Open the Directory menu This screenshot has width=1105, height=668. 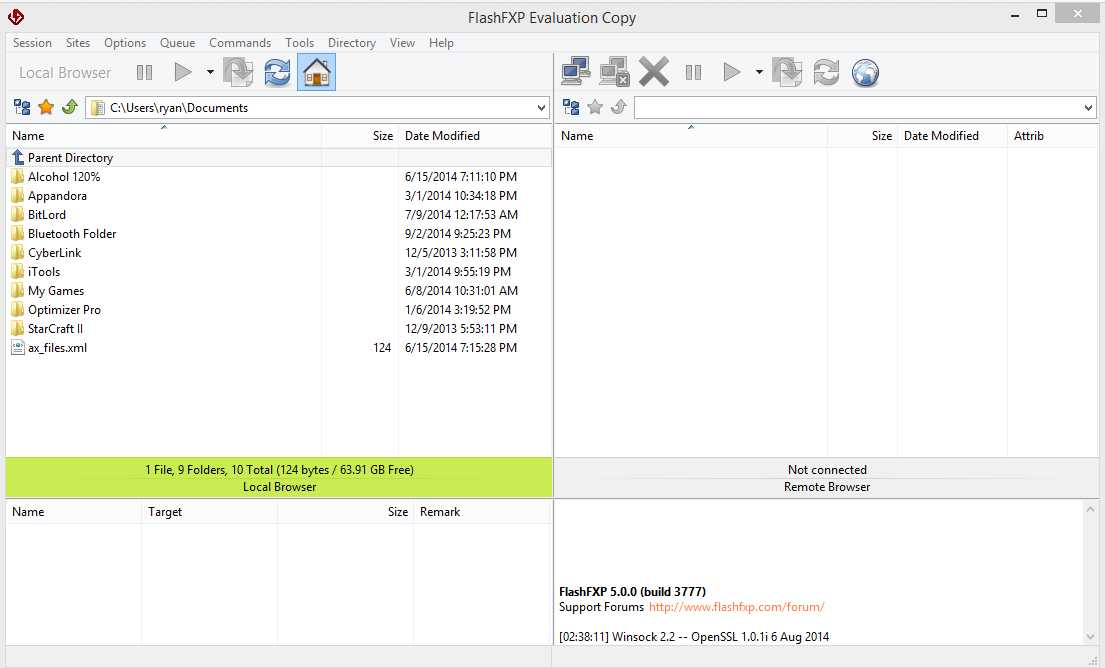click(x=352, y=43)
